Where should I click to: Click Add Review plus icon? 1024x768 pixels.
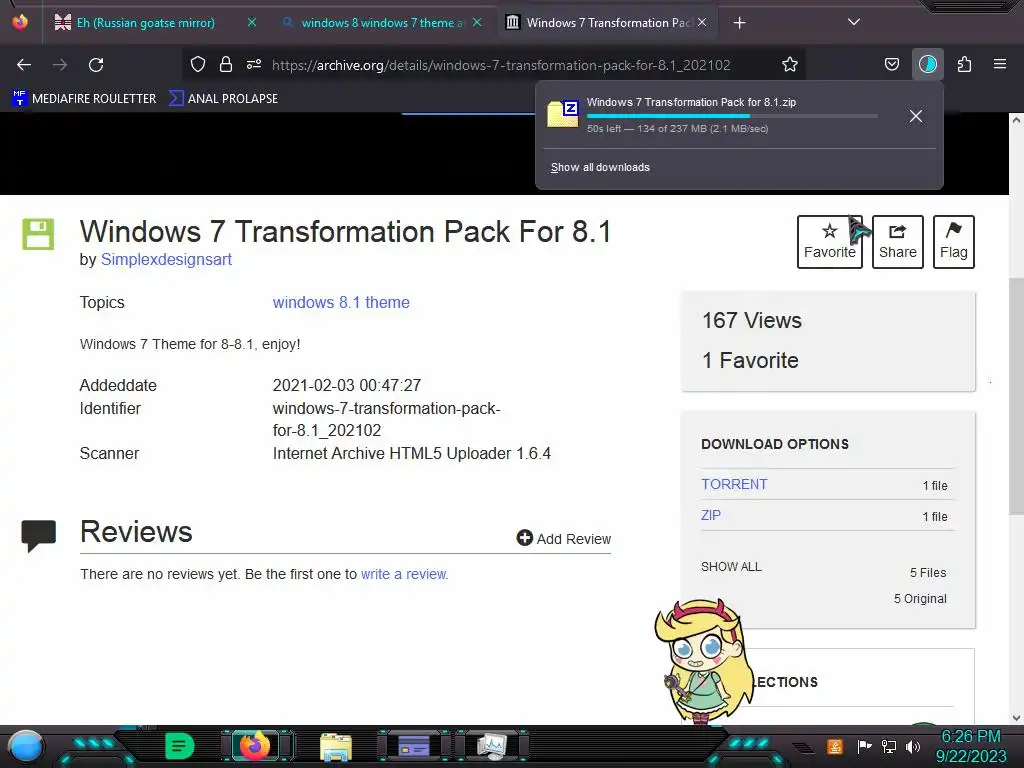click(524, 537)
